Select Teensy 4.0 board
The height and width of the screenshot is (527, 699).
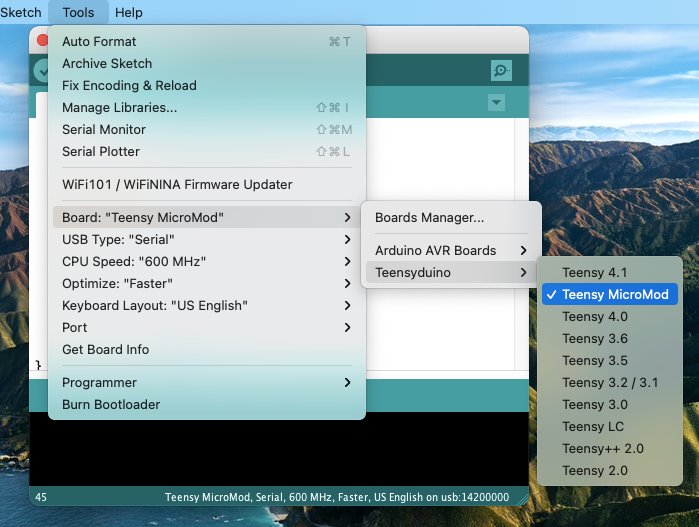609,316
